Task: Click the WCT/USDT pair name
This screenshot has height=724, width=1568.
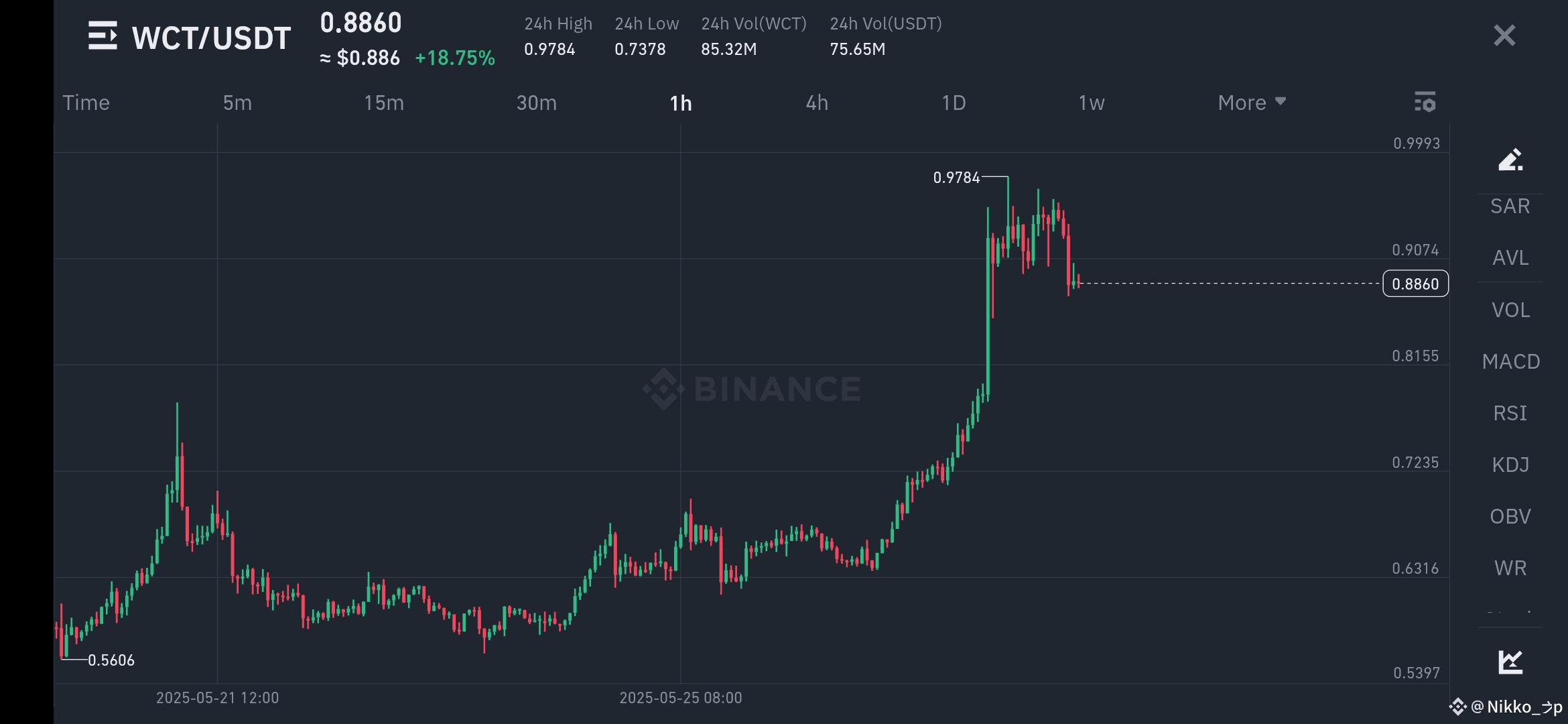Action: pyautogui.click(x=211, y=38)
